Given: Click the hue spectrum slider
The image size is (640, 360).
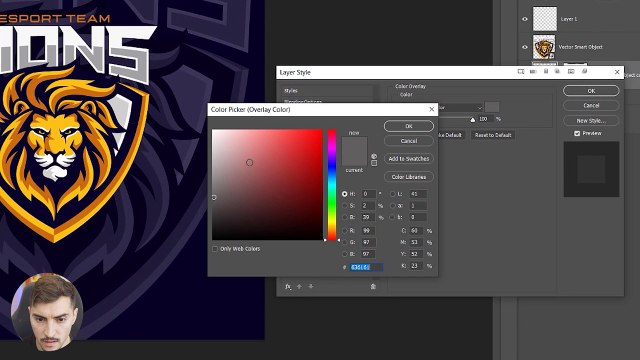Looking at the screenshot, I should (332, 185).
